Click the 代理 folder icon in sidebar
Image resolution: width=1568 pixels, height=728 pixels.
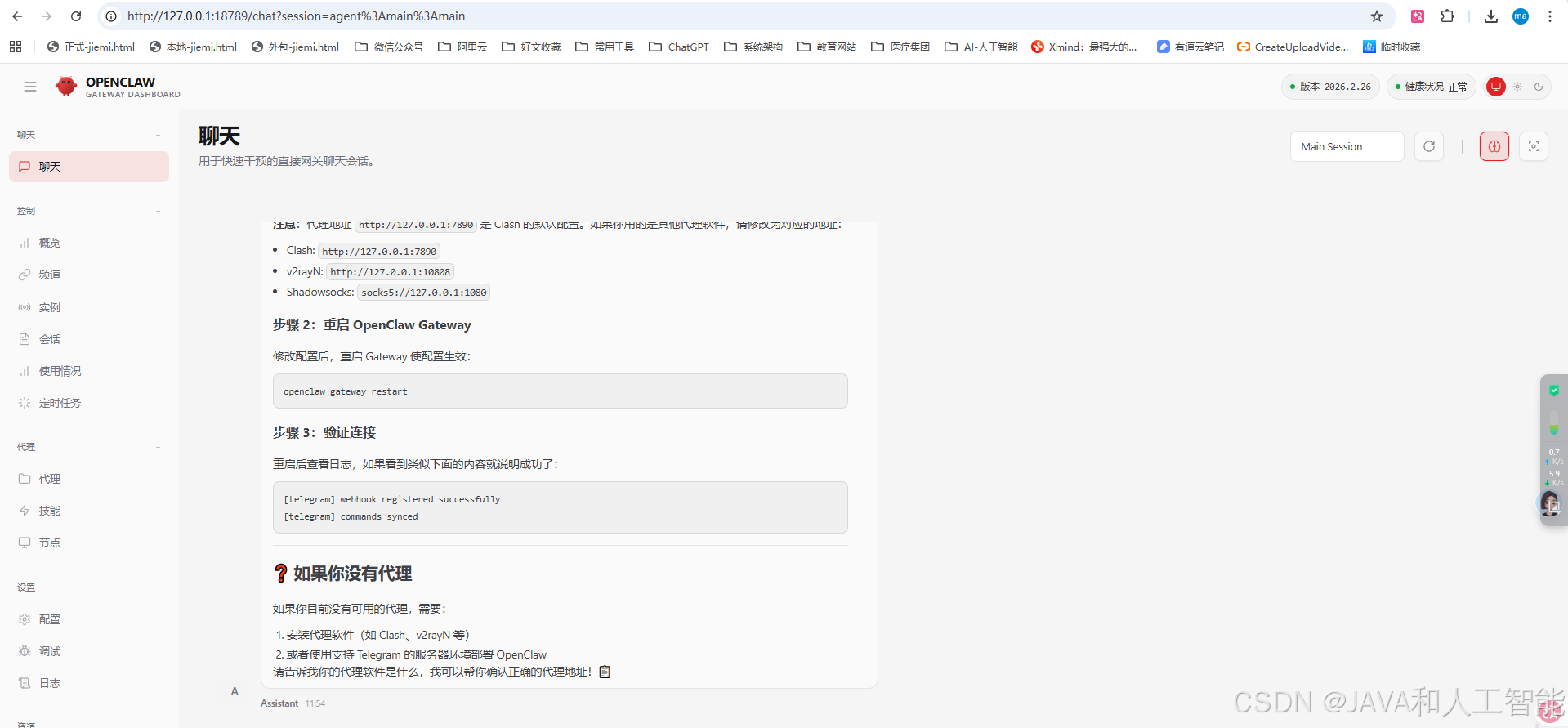pos(25,479)
